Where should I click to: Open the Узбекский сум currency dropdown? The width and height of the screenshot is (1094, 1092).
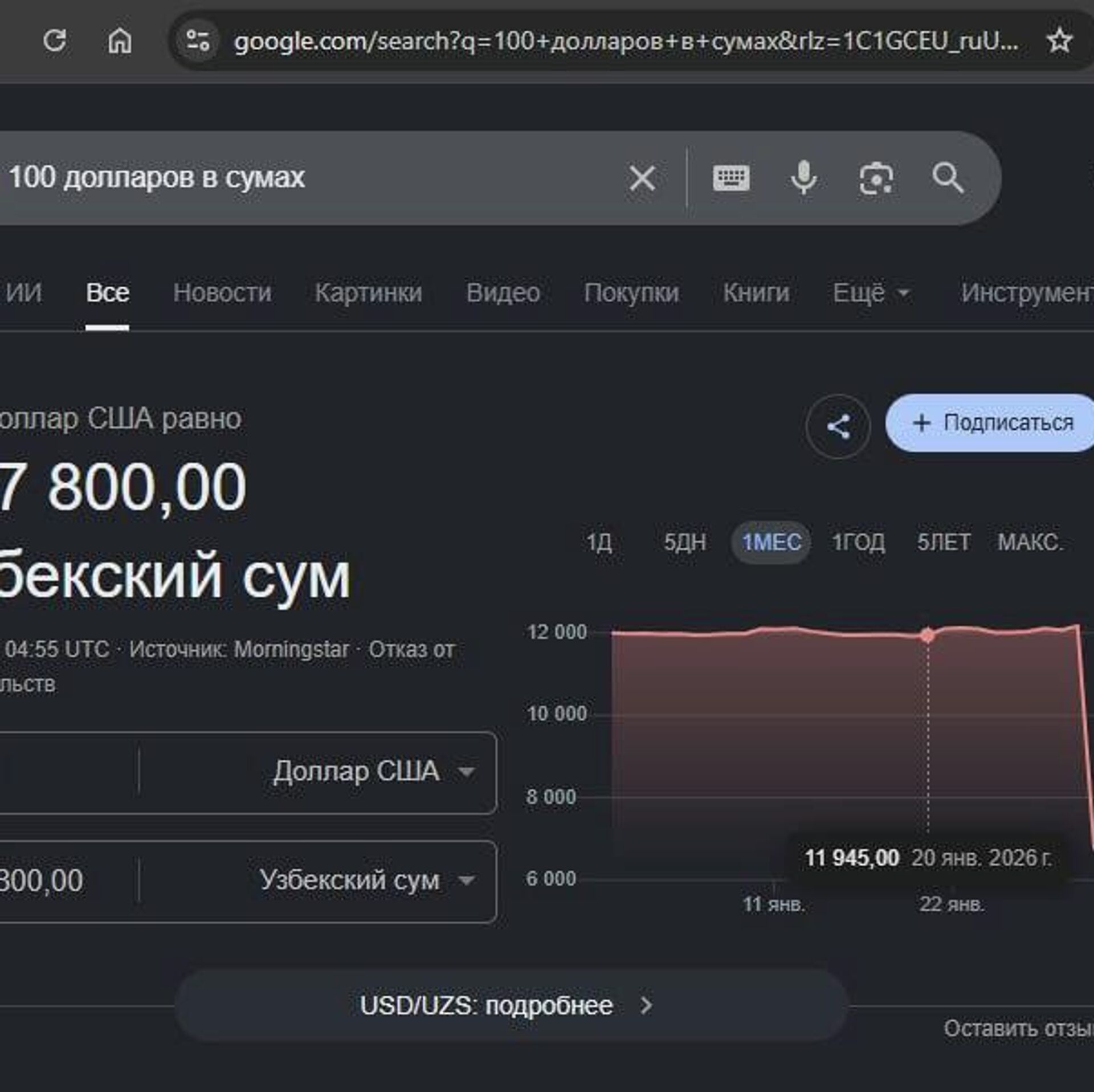[x=366, y=881]
